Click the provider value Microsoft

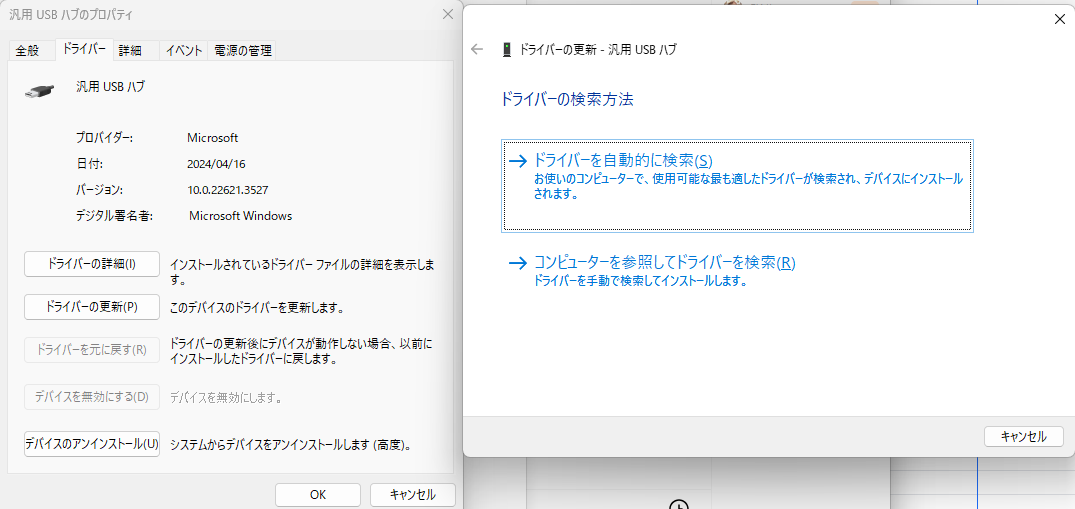(213, 138)
